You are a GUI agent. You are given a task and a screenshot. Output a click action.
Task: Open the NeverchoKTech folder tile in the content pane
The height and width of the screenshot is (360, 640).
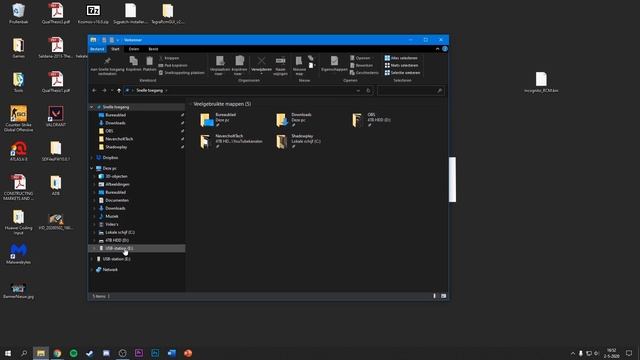point(232,141)
